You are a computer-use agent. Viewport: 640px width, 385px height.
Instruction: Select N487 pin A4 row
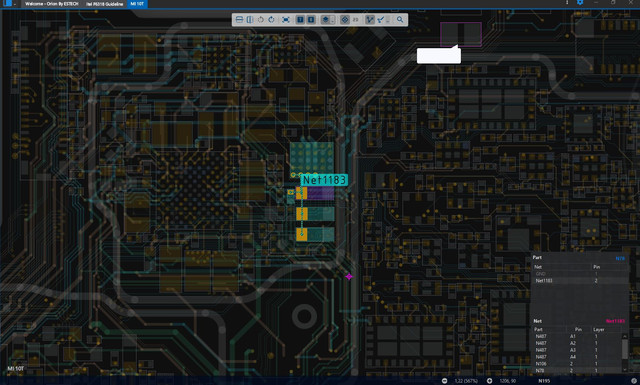coord(577,357)
